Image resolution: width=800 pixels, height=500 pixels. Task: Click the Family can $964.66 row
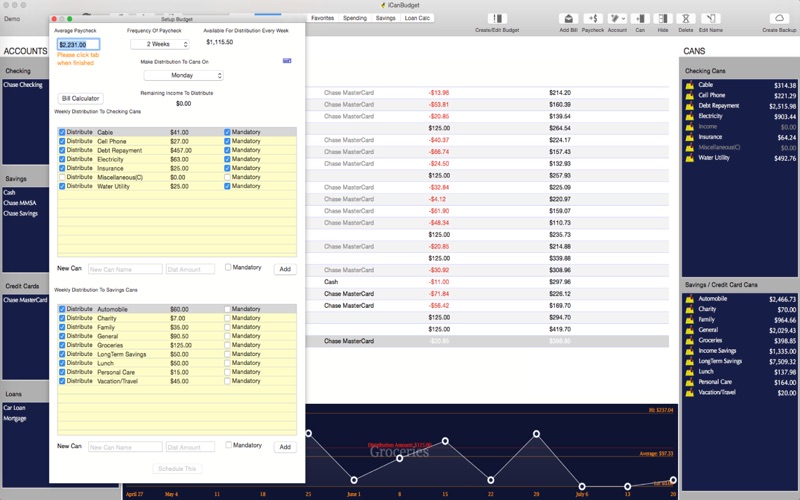coord(740,320)
